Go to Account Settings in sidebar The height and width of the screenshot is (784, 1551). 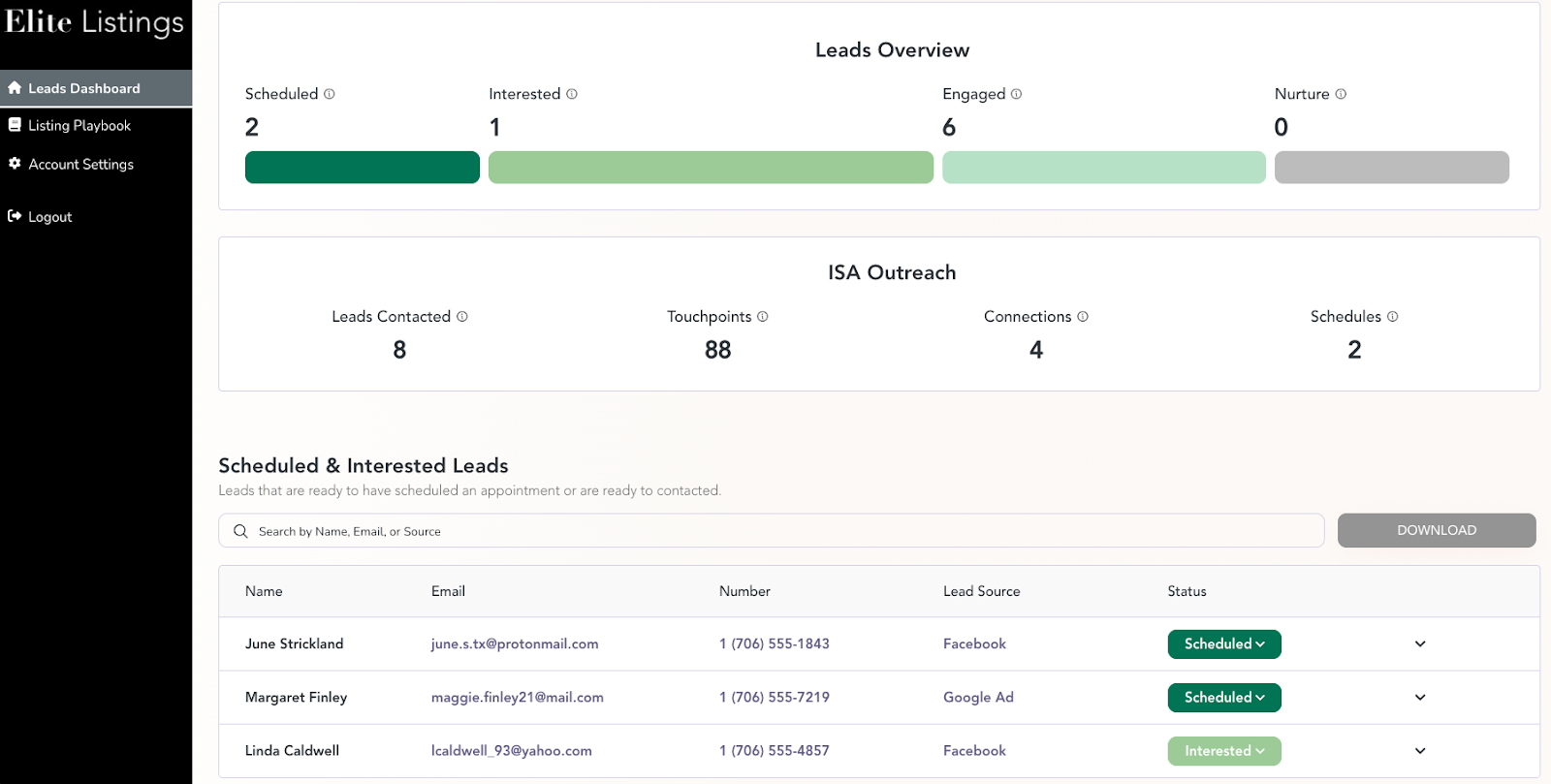[x=80, y=165]
